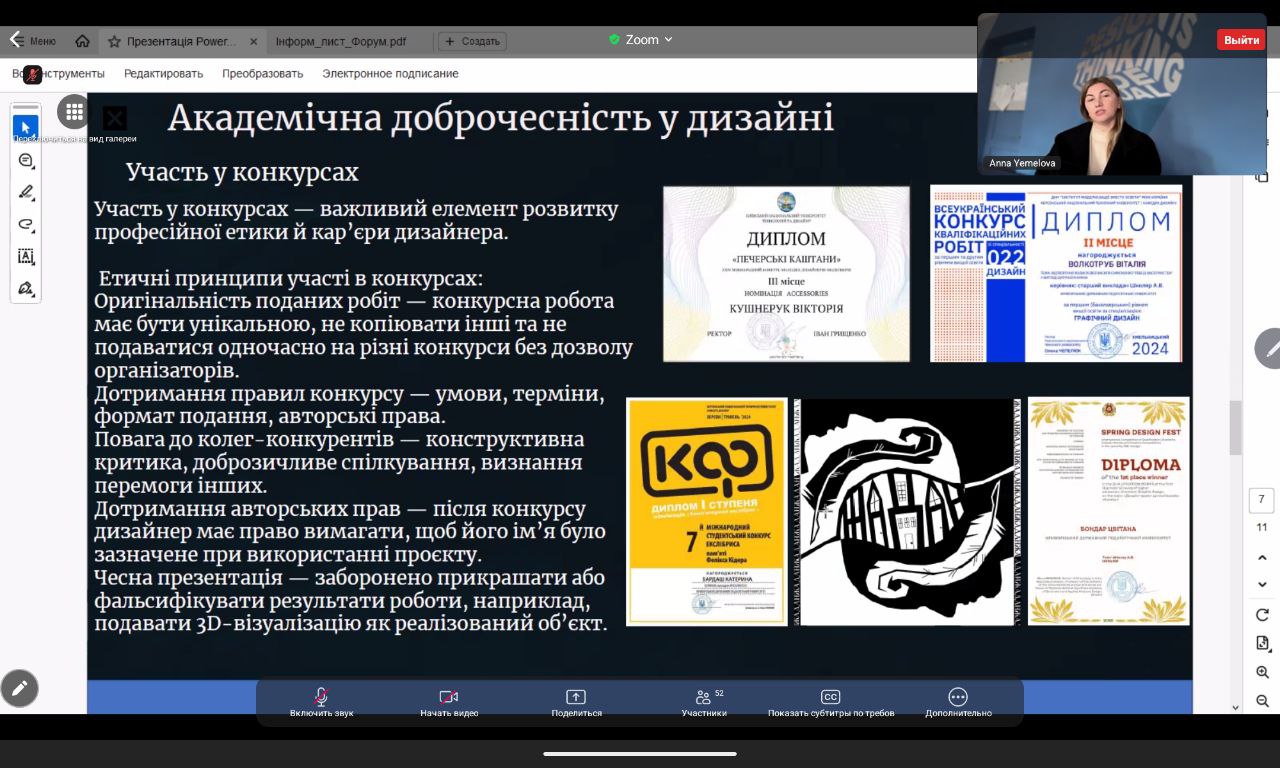The image size is (1280, 768).
Task: Zoom in on the document
Action: (x=1262, y=672)
